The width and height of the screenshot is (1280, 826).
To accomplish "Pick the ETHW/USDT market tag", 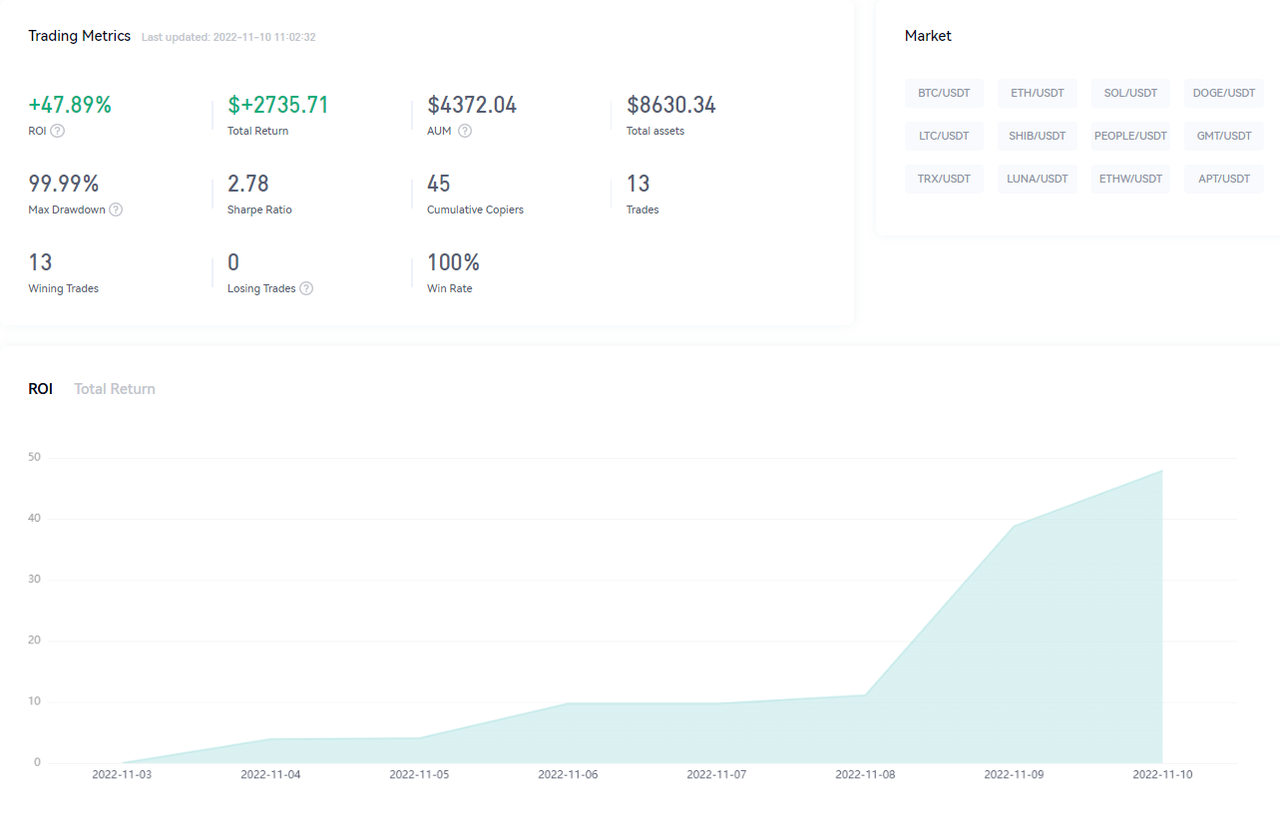I will [x=1130, y=179].
